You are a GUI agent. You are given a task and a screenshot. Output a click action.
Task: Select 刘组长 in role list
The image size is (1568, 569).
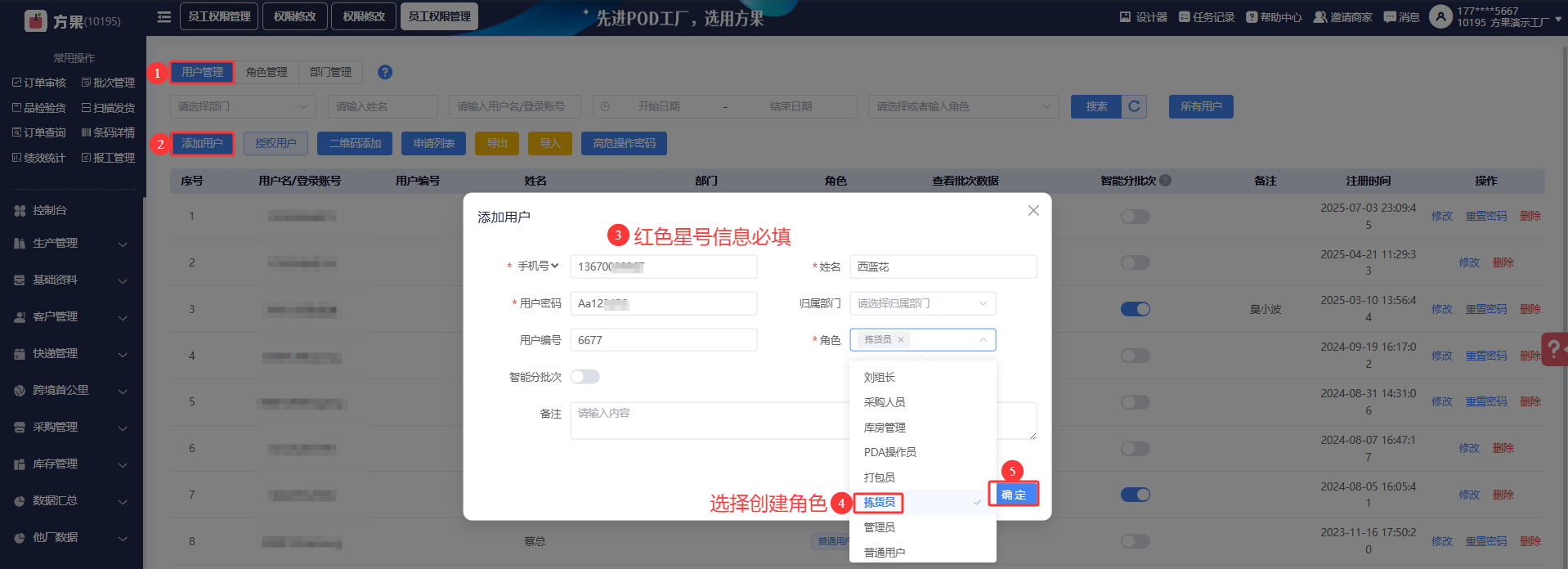922,377
